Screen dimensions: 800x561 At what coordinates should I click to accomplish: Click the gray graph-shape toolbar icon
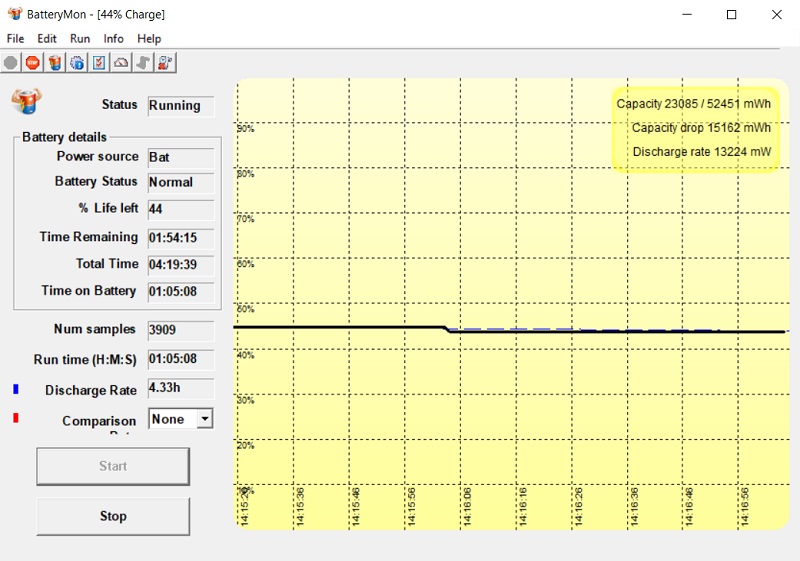coord(143,62)
